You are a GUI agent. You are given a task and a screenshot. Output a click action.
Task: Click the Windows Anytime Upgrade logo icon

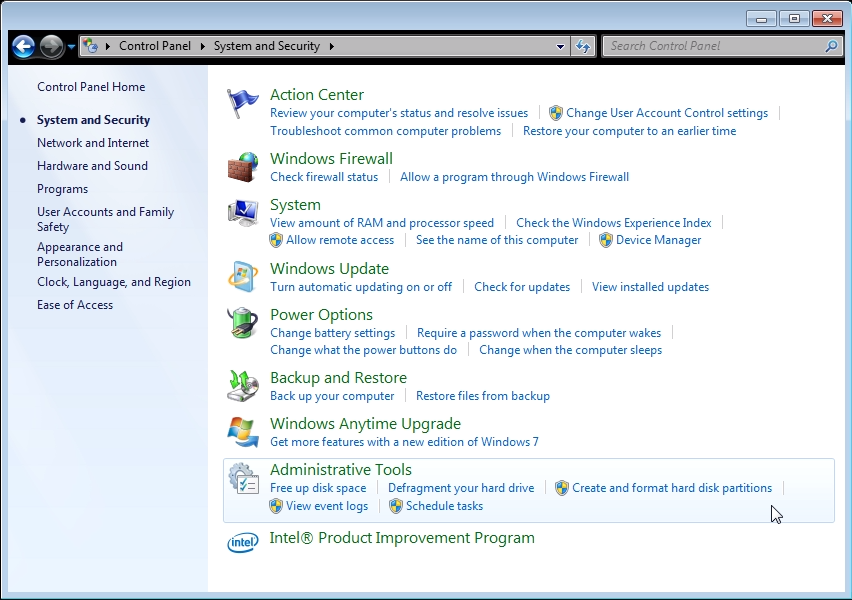click(x=243, y=432)
